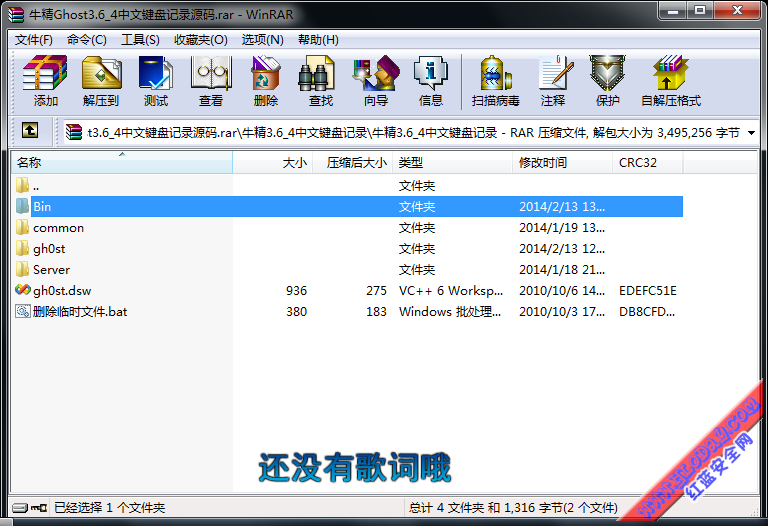
Task: Select the gh0st.dsw file icon
Action: pos(23,290)
